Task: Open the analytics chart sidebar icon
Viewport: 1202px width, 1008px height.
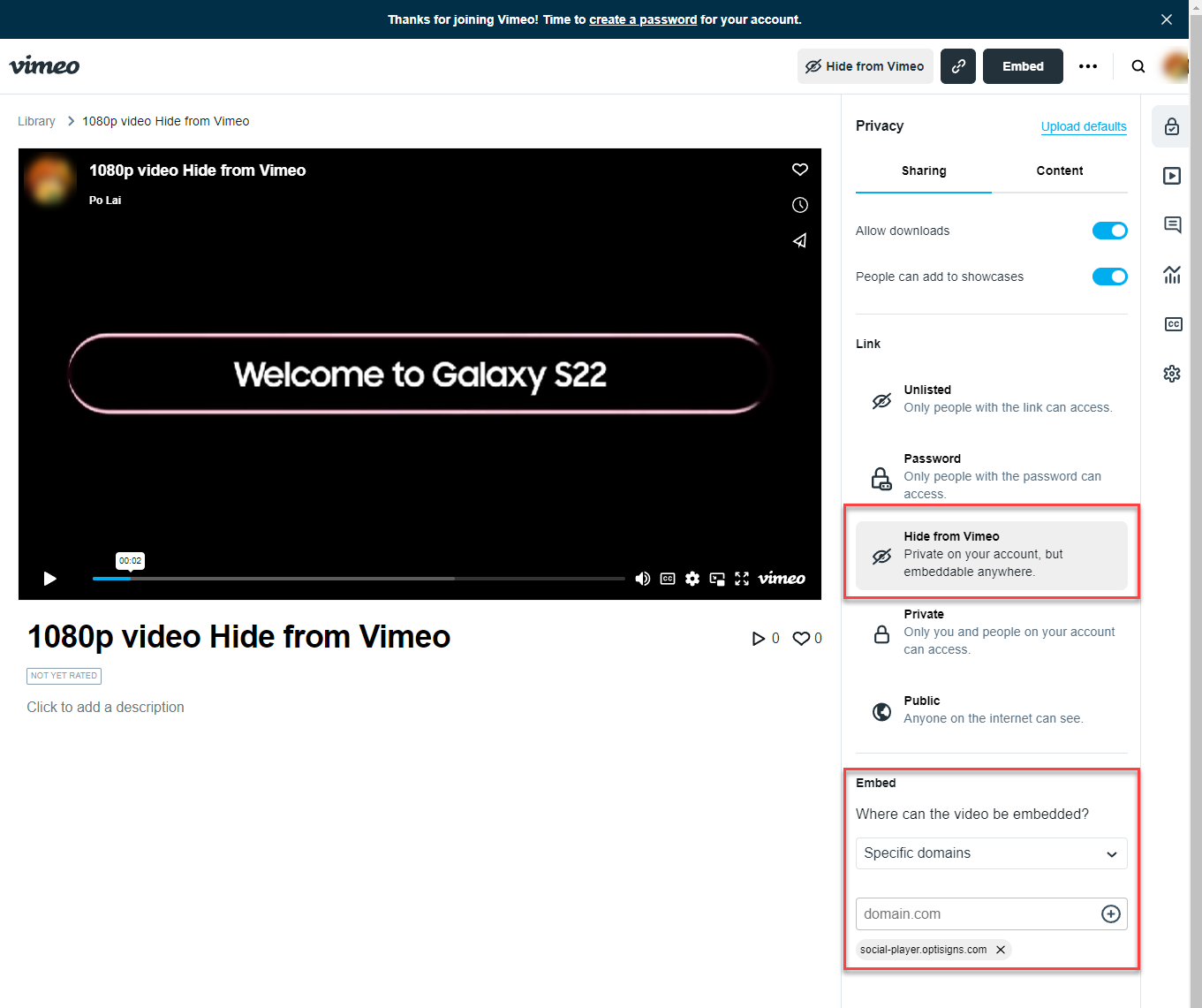Action: pos(1172,275)
